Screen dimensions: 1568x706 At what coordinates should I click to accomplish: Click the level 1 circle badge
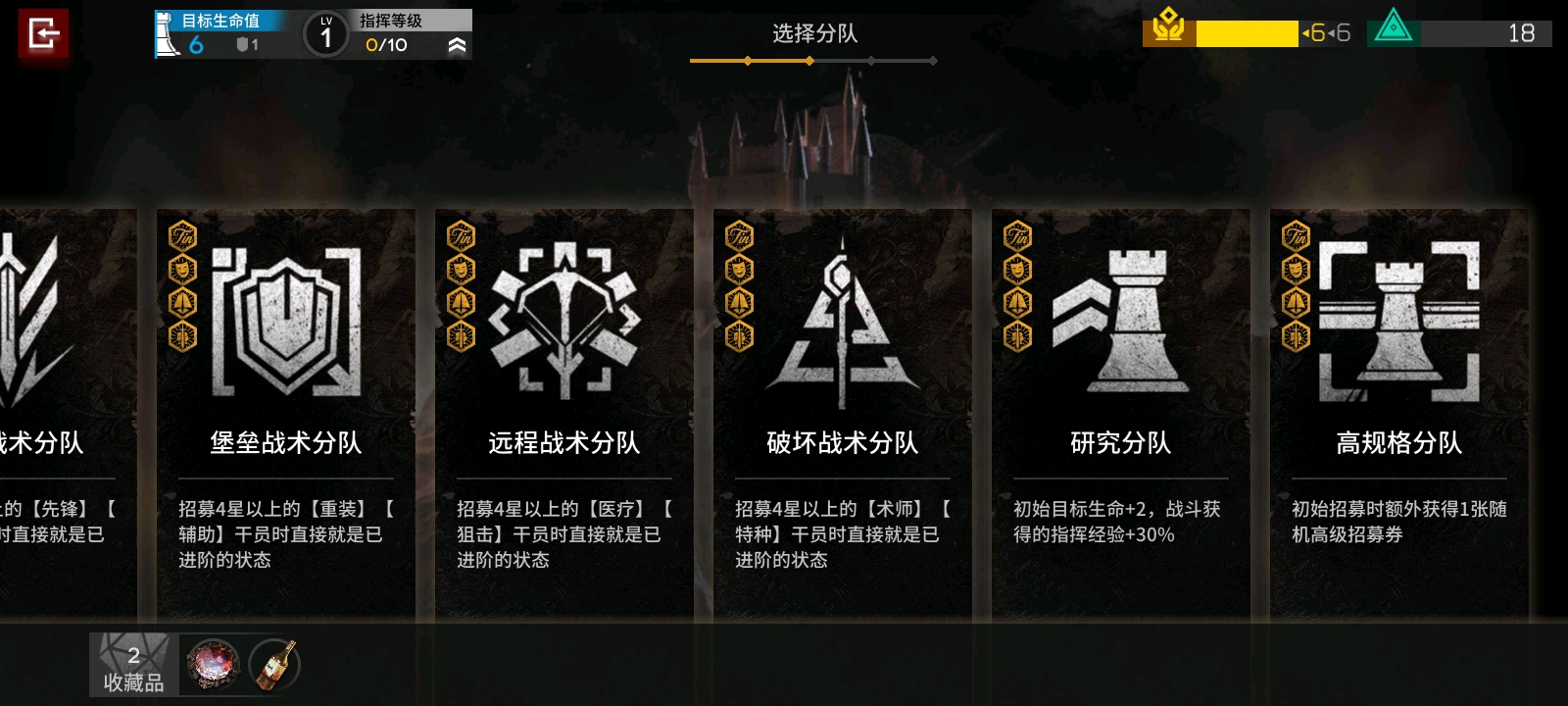pyautogui.click(x=325, y=35)
